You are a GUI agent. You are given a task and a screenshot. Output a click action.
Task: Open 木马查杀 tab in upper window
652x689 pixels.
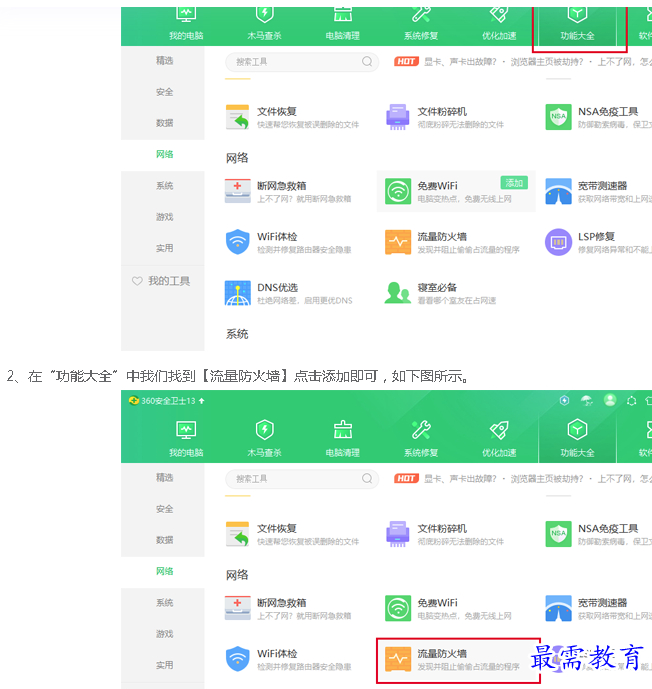pos(264,25)
